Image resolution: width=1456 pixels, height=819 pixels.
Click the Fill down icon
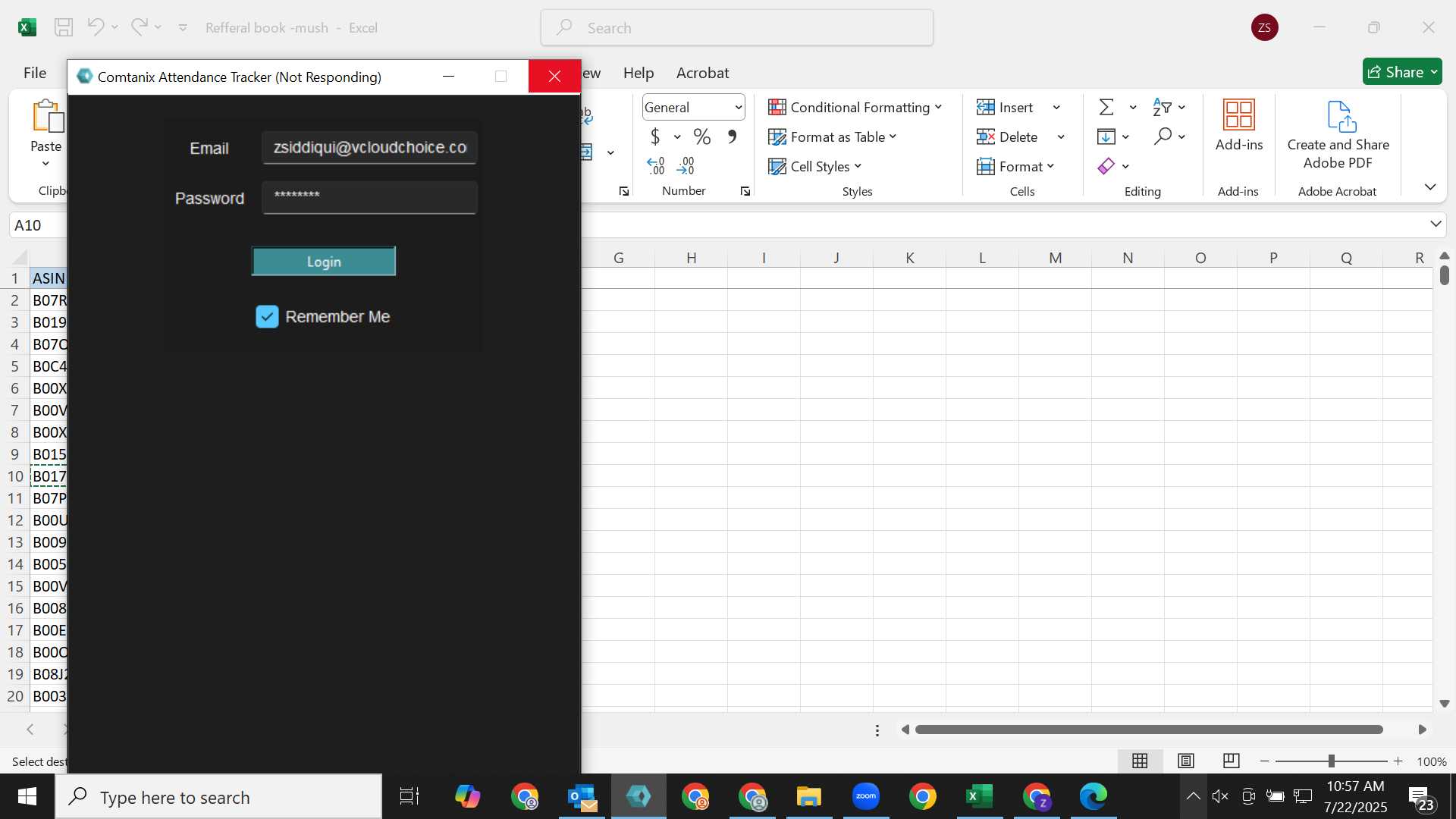[x=1106, y=137]
